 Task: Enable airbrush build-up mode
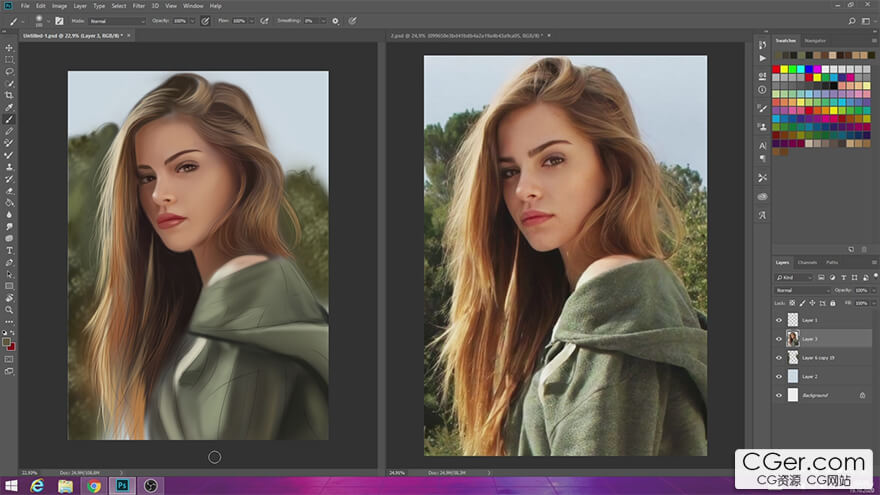(264, 21)
